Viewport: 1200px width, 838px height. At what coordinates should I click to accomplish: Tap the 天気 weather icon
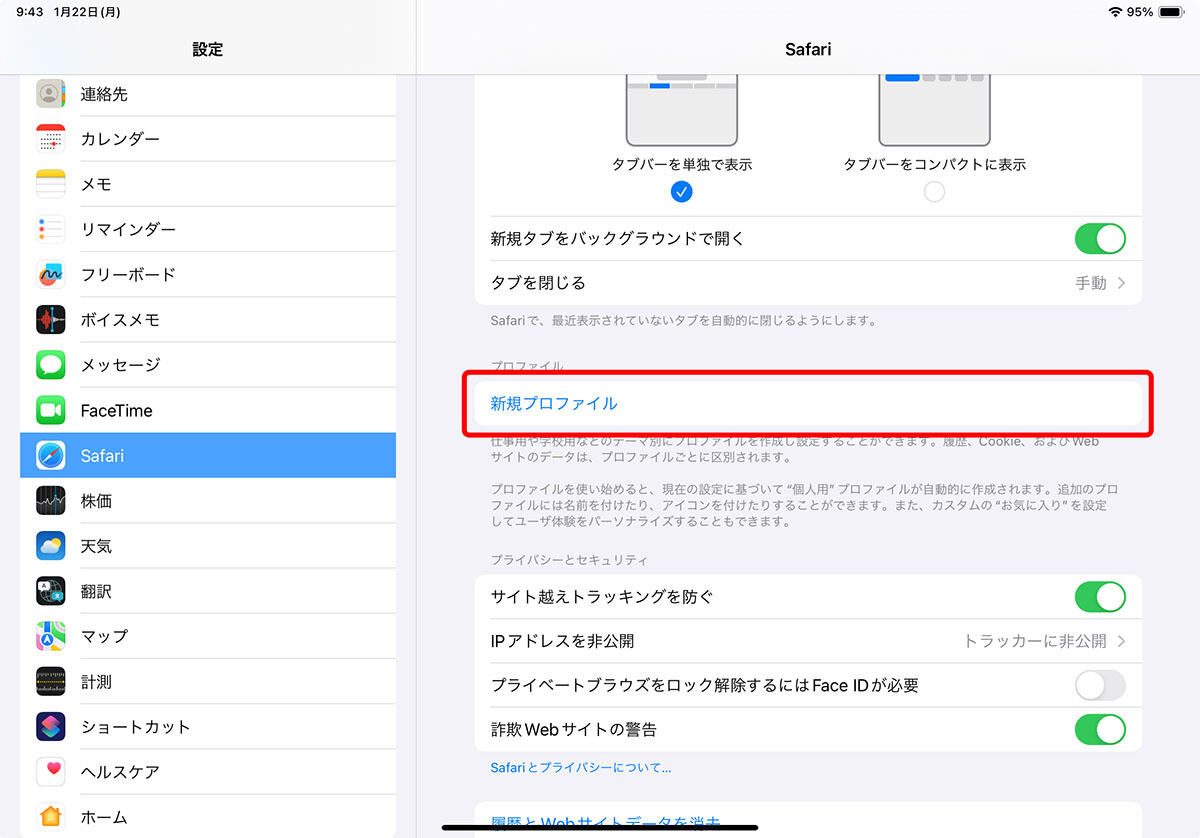[x=51, y=546]
